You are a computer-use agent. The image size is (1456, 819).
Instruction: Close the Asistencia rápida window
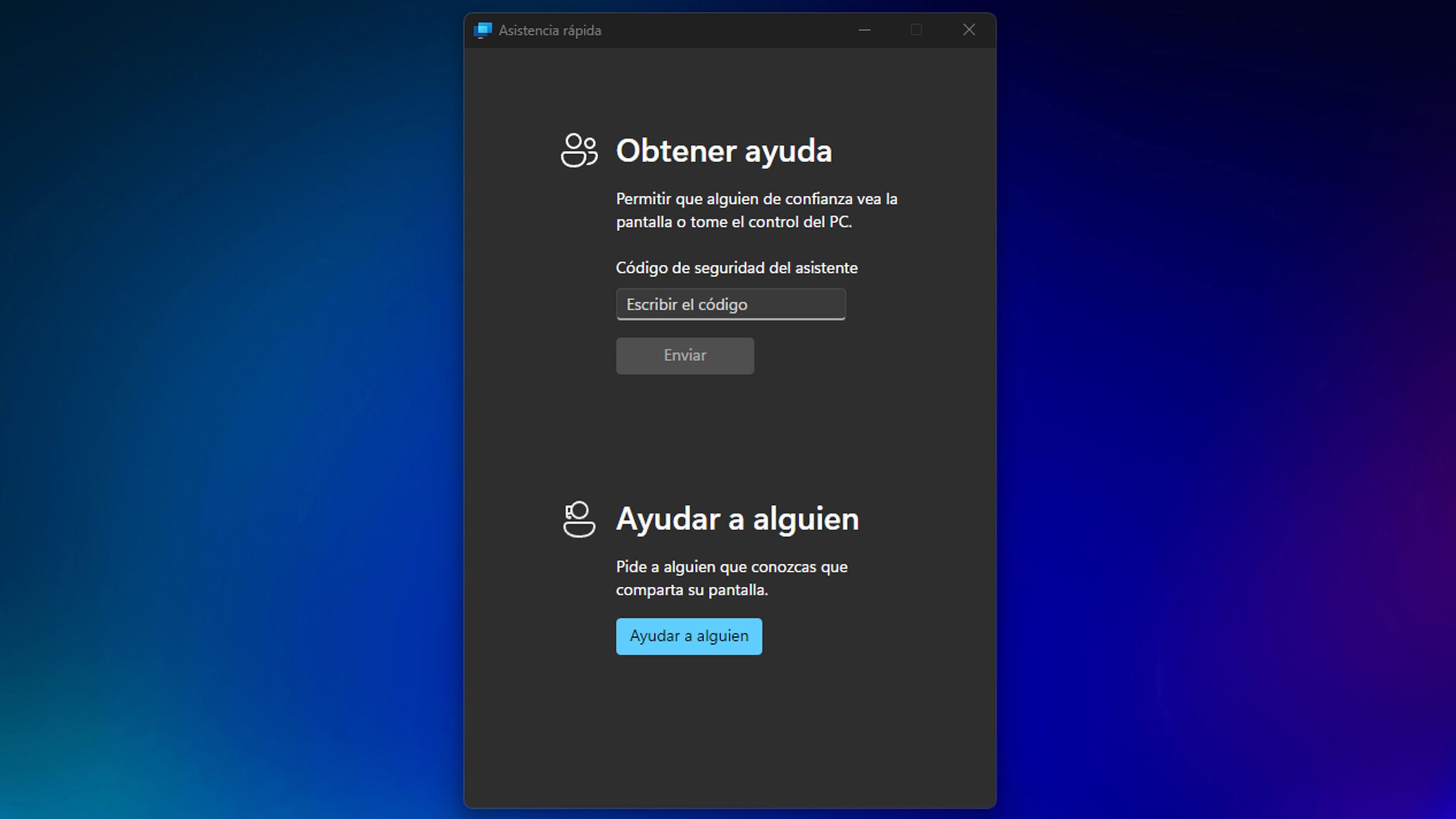pos(969,30)
